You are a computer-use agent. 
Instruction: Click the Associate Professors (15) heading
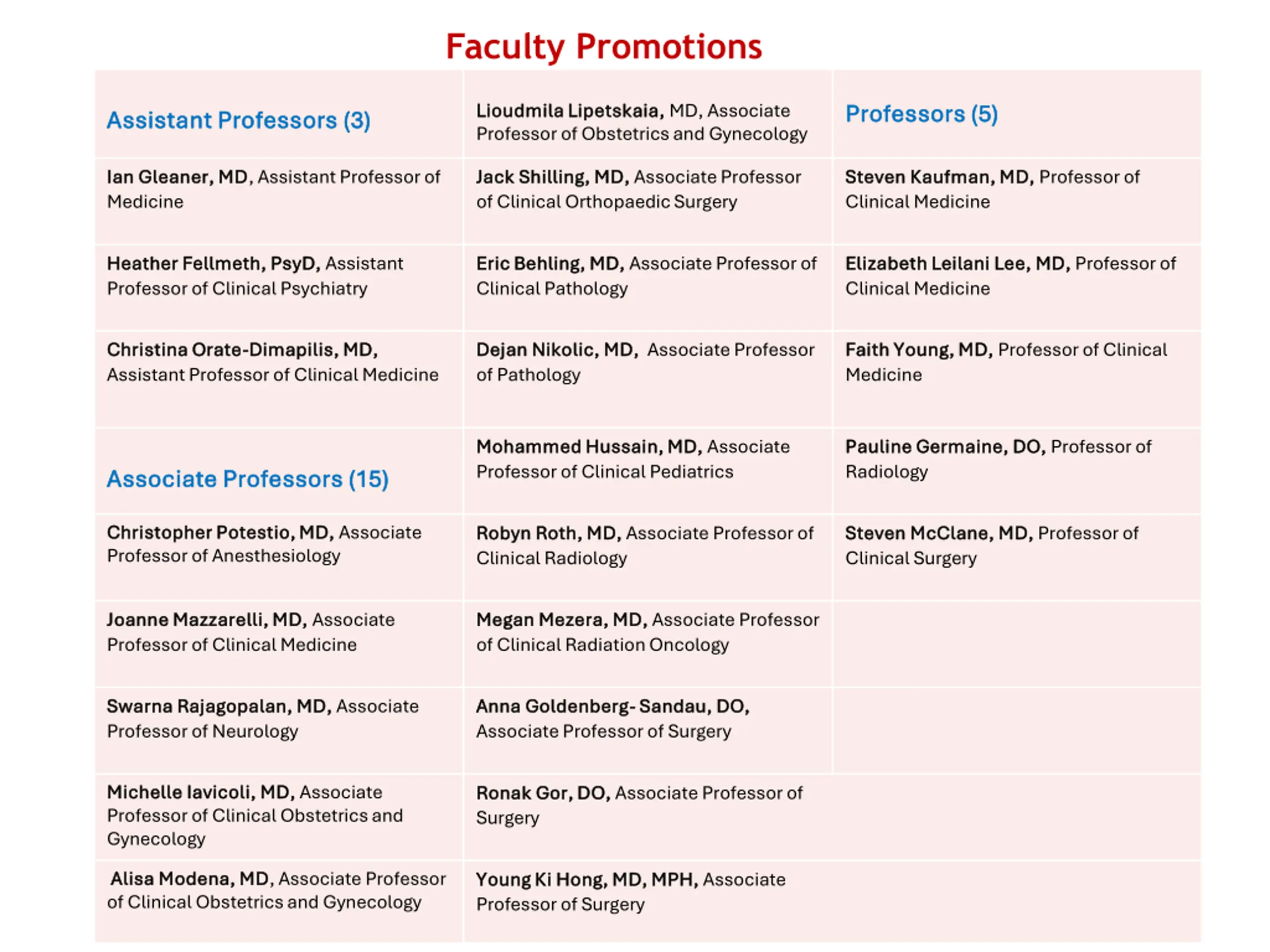[248, 479]
